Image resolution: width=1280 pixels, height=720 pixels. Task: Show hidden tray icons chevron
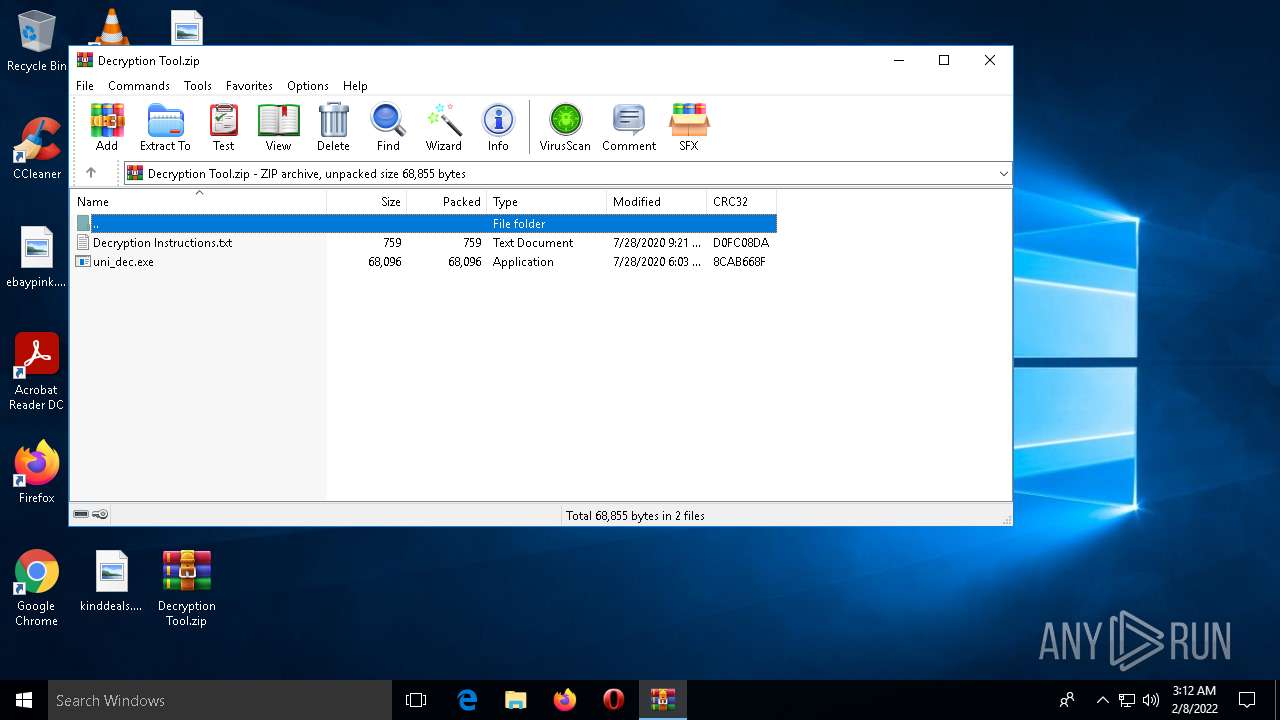point(1103,700)
